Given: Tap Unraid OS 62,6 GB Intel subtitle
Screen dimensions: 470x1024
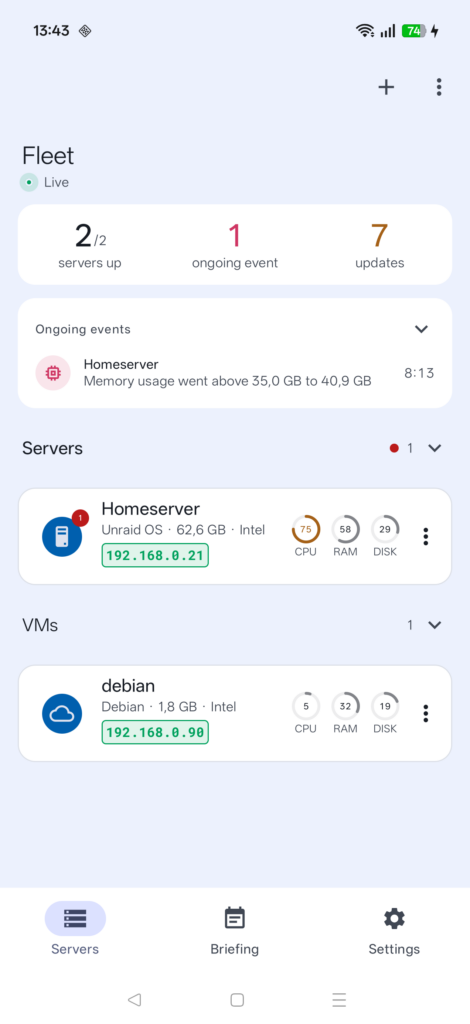Looking at the screenshot, I should [x=183, y=530].
